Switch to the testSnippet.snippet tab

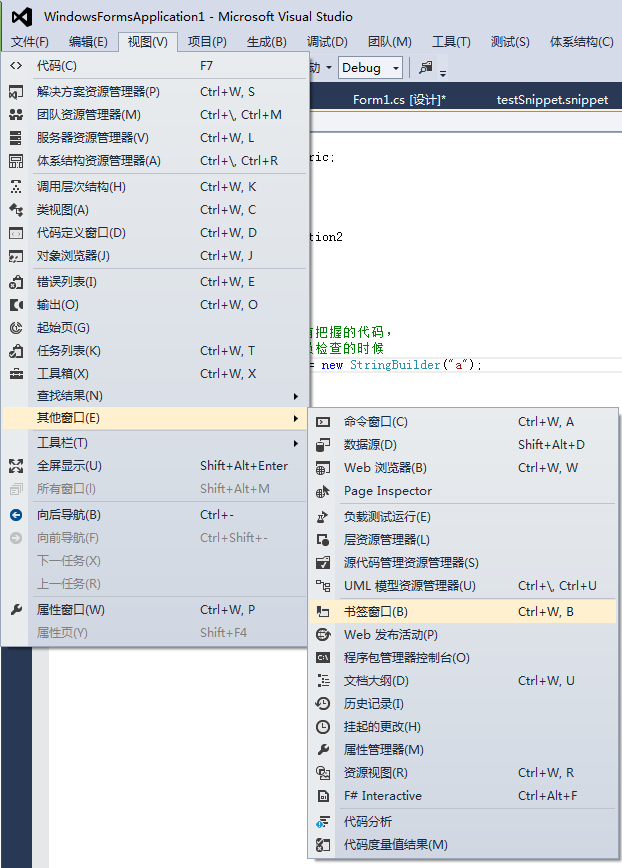(552, 100)
